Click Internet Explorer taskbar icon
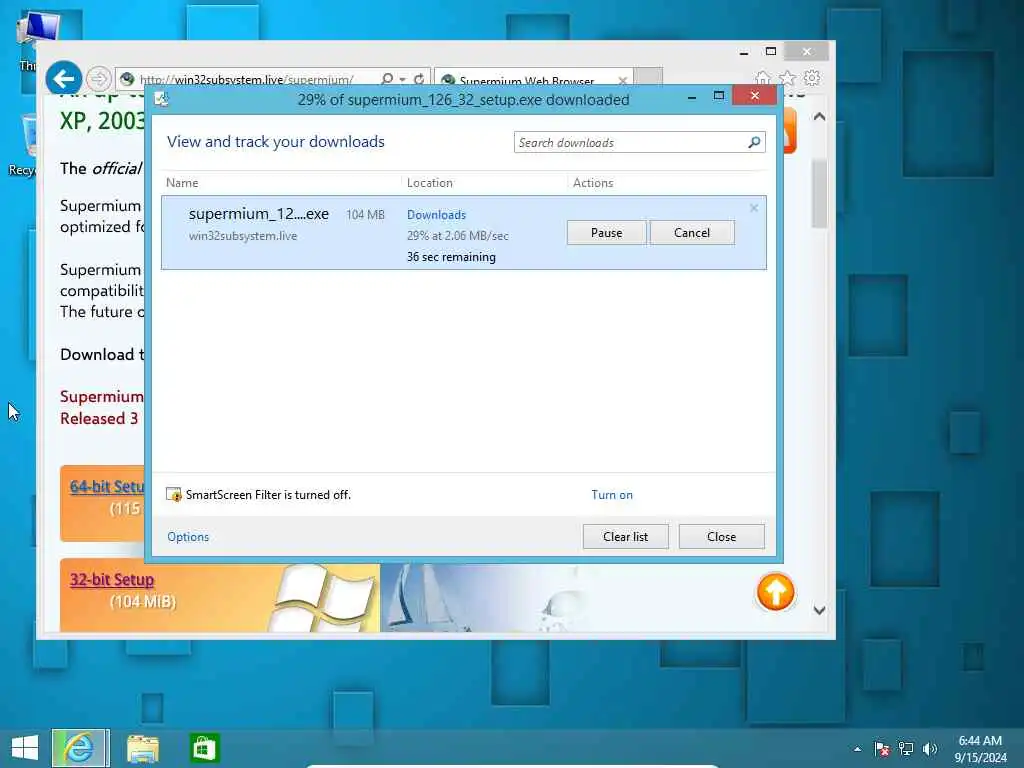The height and width of the screenshot is (768, 1024). pyautogui.click(x=80, y=748)
